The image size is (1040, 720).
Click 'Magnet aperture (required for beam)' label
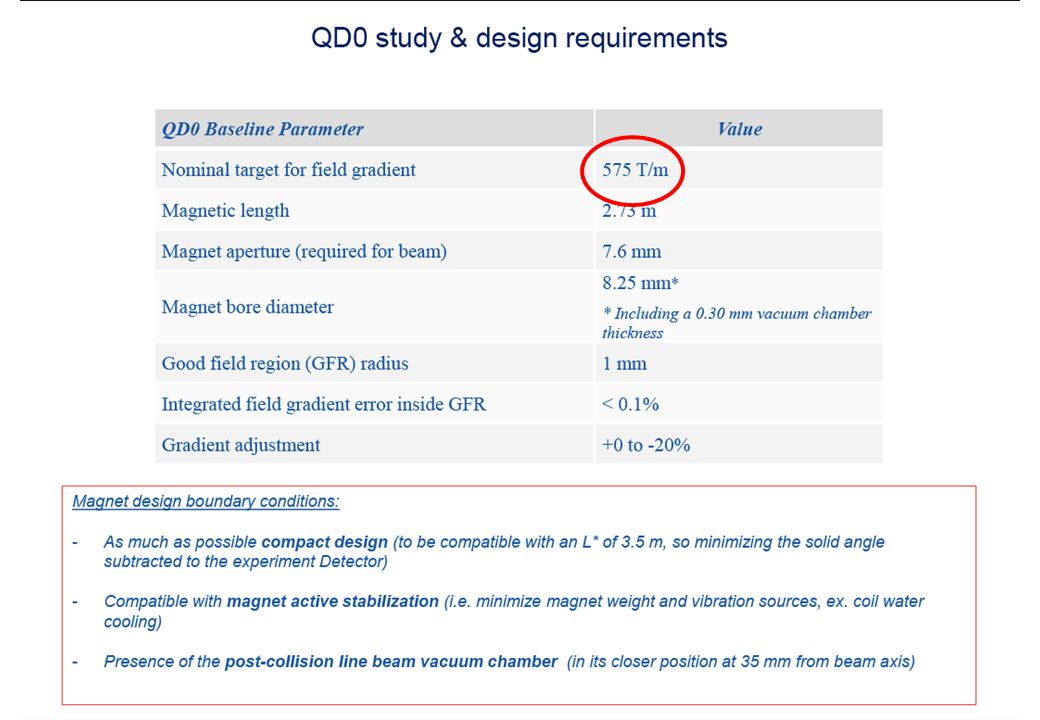click(x=304, y=252)
